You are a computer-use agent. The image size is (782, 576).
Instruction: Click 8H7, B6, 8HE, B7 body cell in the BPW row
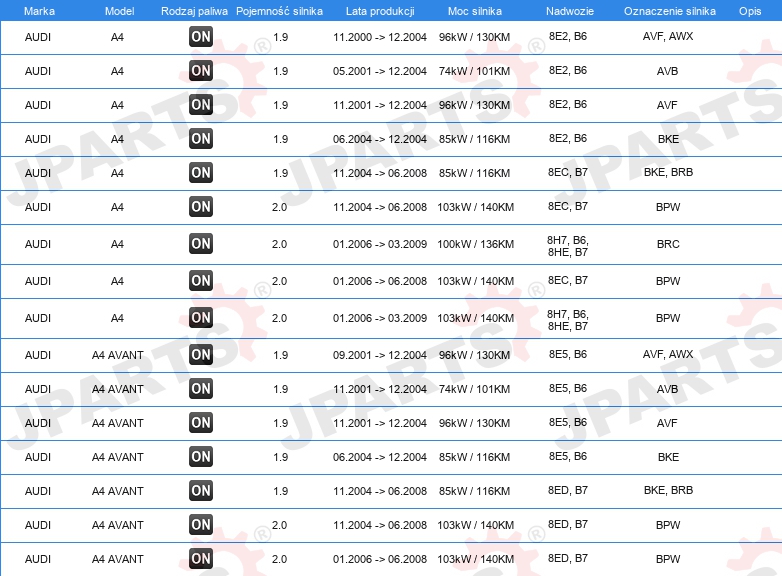568,320
